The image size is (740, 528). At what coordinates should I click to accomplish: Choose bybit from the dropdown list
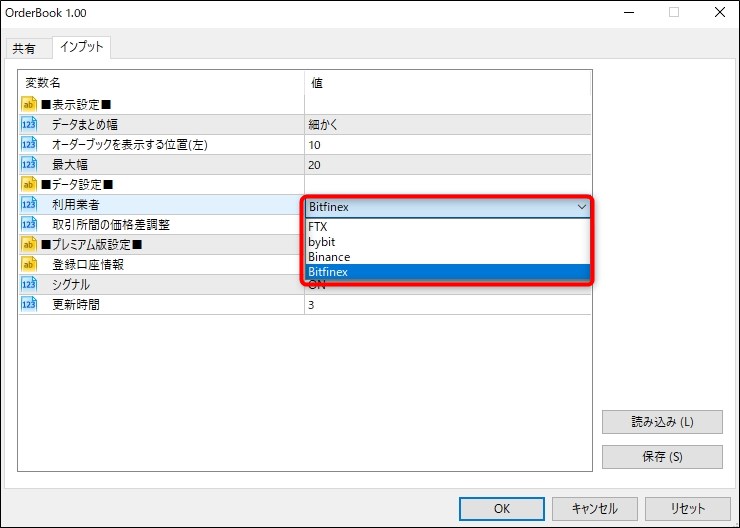tap(447, 242)
